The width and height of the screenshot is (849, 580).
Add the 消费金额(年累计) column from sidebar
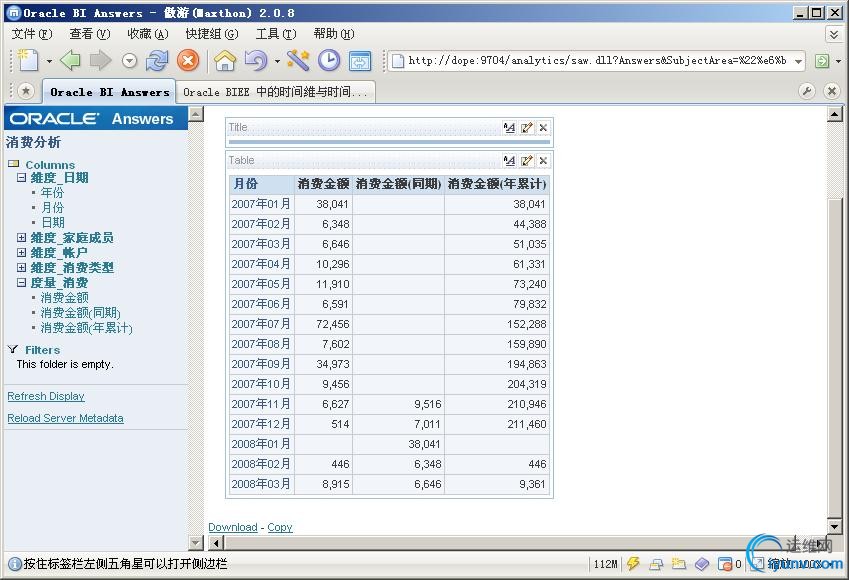(x=87, y=328)
